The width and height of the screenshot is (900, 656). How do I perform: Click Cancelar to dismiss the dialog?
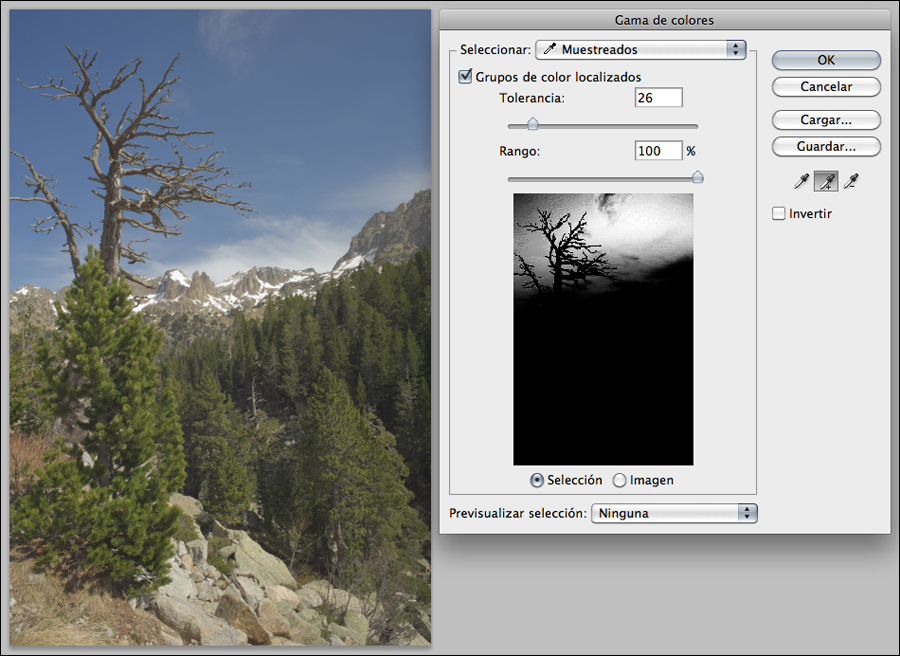[x=826, y=87]
